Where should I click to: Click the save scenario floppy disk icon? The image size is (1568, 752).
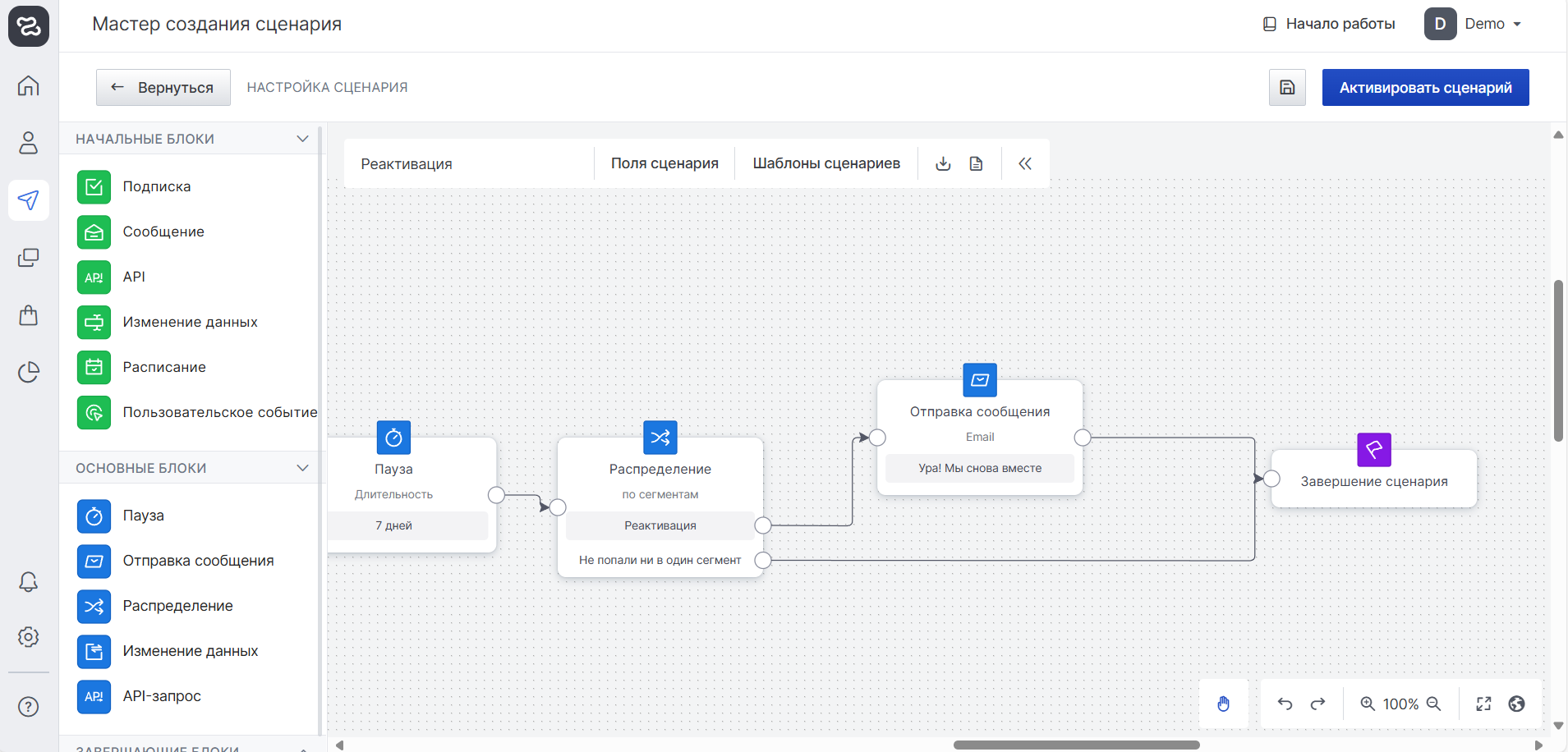coord(1287,88)
